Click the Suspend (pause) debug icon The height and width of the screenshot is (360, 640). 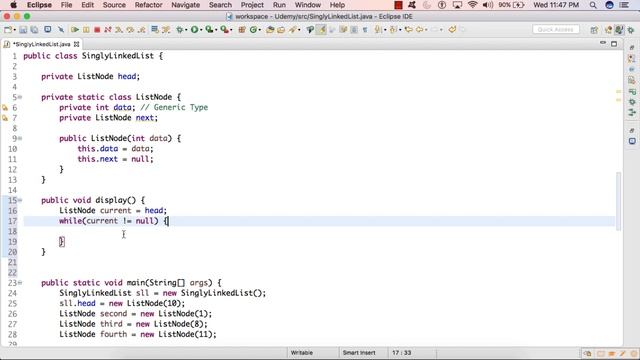pos(86,29)
